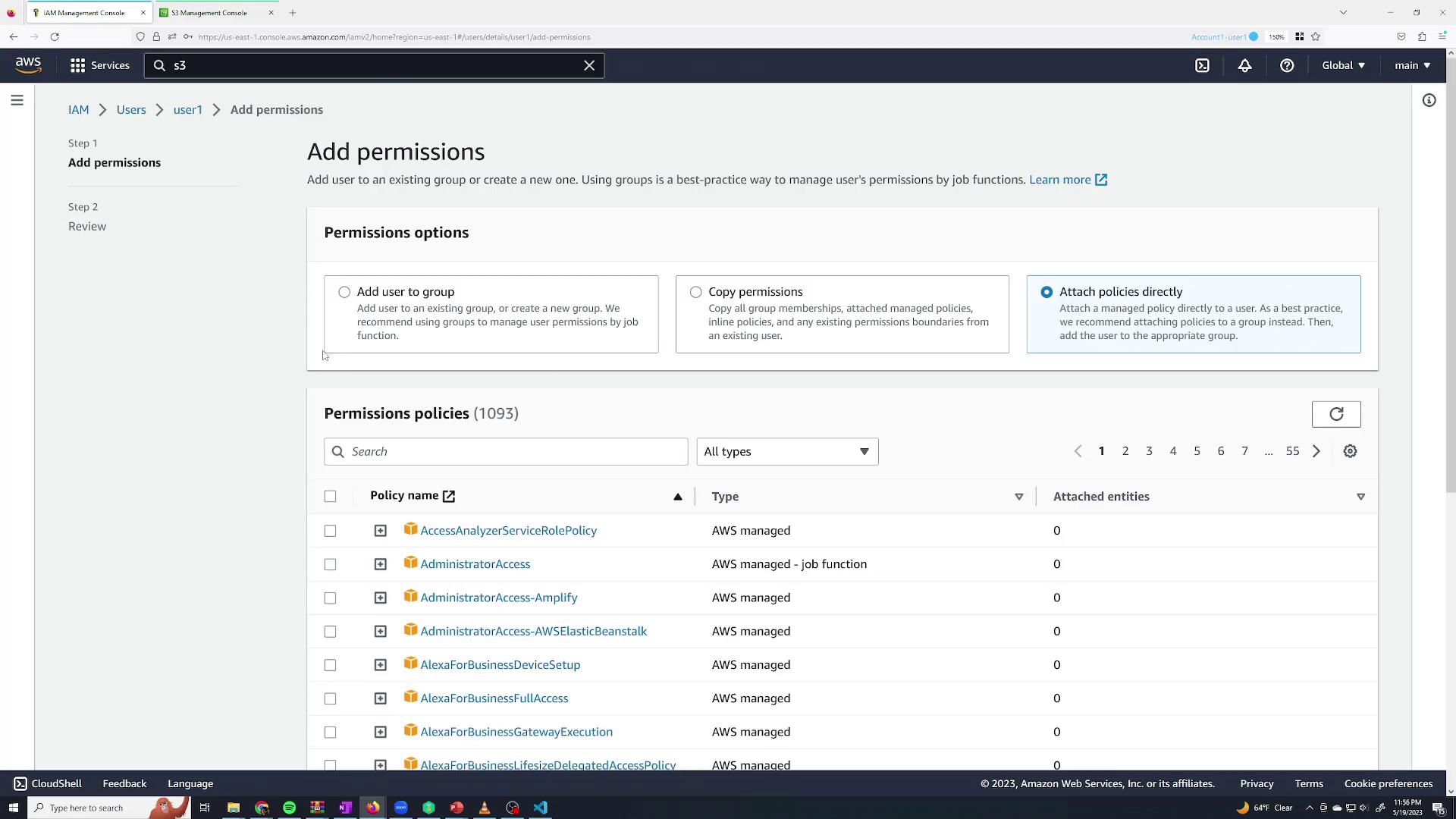This screenshot has height=819, width=1456.
Task: Check the AdministratorAccess policy checkbox
Action: [330, 564]
